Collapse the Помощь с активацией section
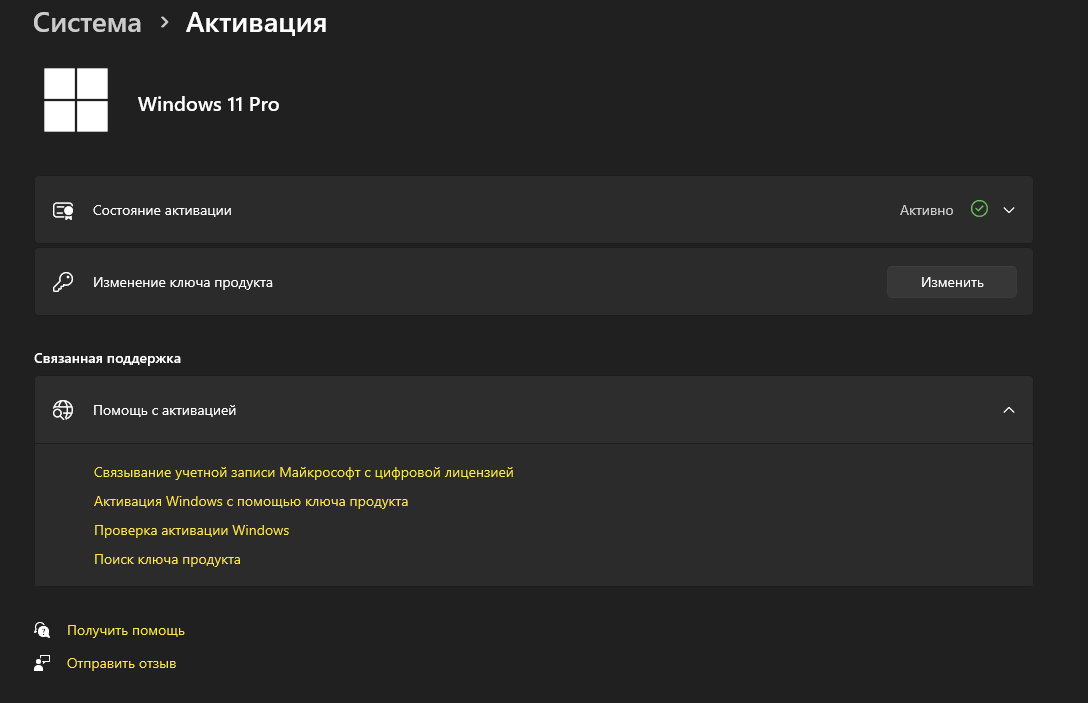The height and width of the screenshot is (703, 1088). pos(1009,410)
